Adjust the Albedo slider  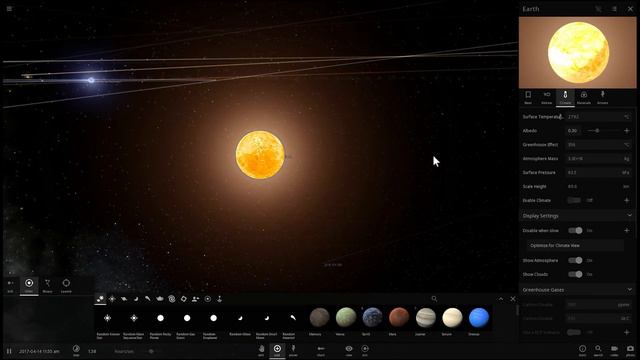(x=603, y=131)
